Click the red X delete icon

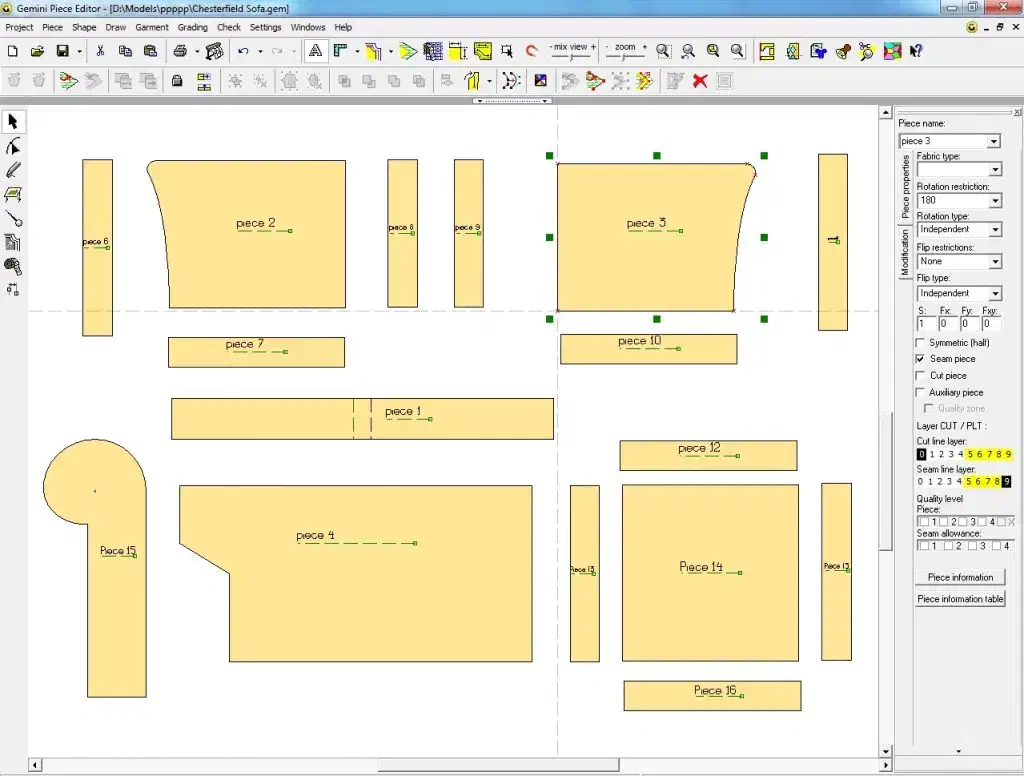pyautogui.click(x=700, y=81)
